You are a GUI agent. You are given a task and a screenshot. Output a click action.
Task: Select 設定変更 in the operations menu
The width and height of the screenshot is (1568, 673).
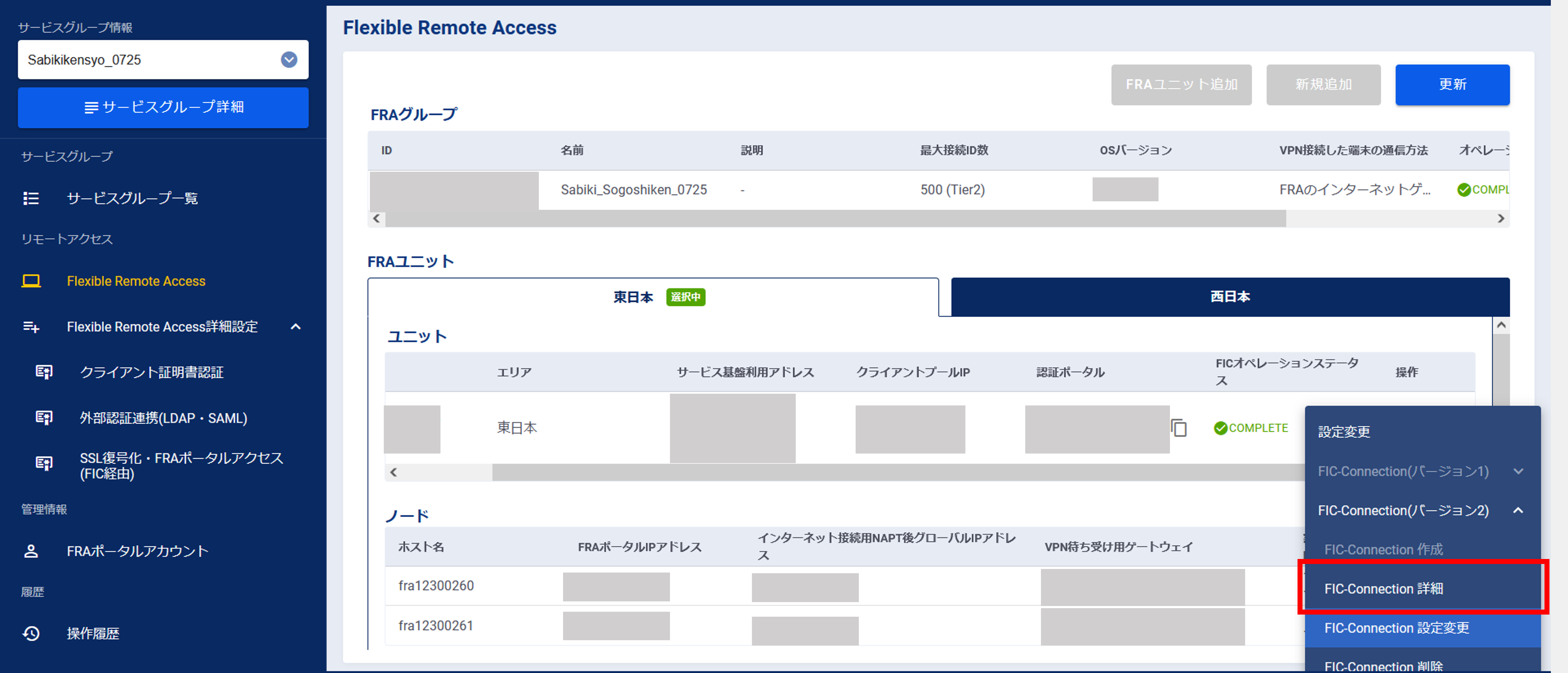[x=1344, y=432]
